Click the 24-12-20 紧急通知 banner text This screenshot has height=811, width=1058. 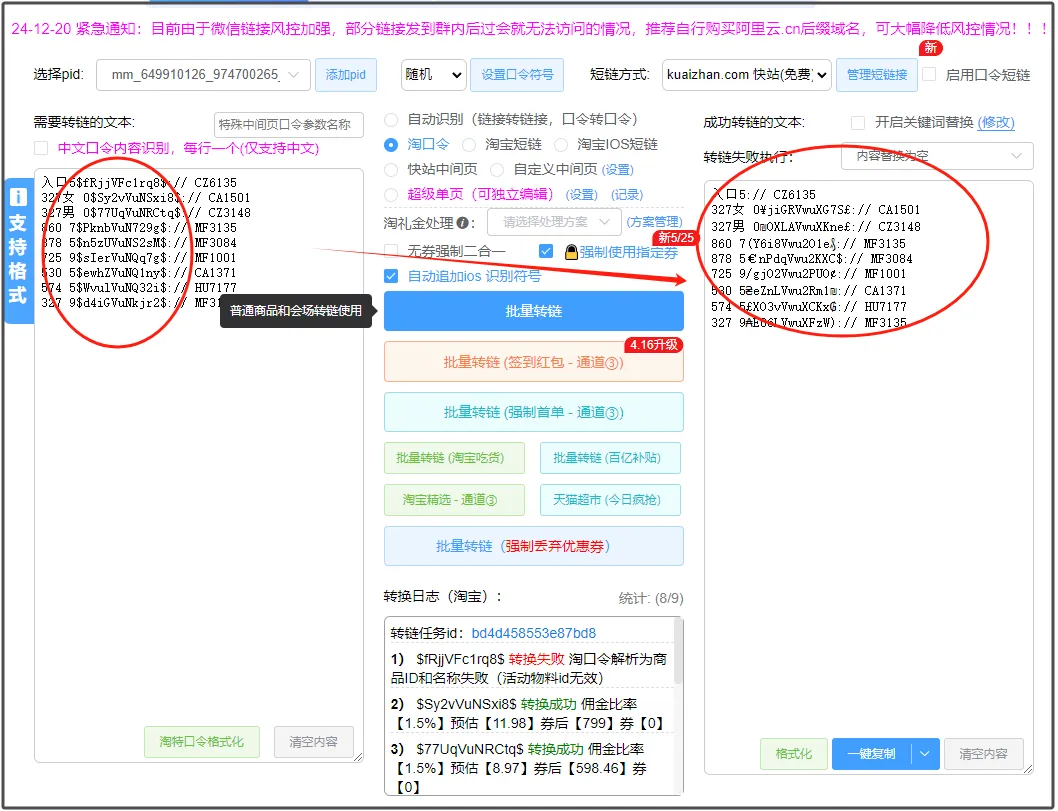coord(530,28)
